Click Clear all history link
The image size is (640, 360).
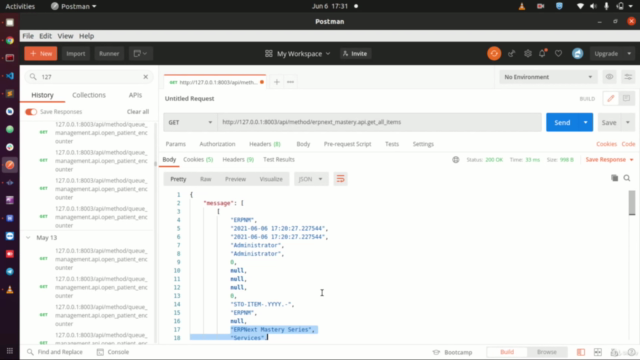[x=138, y=112]
